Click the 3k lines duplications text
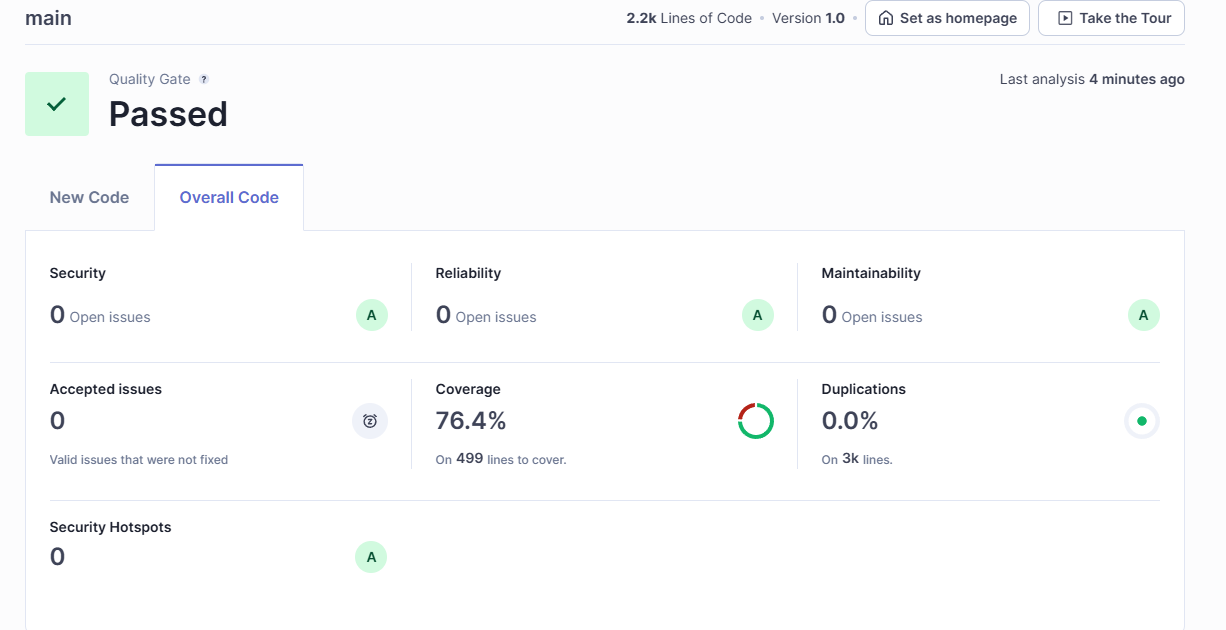Viewport: 1226px width, 630px height. 857,459
